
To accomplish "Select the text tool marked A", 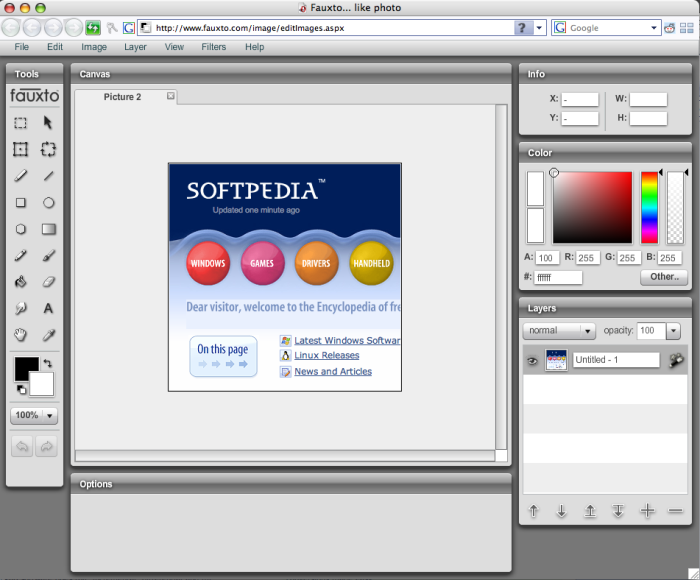I will 48,309.
